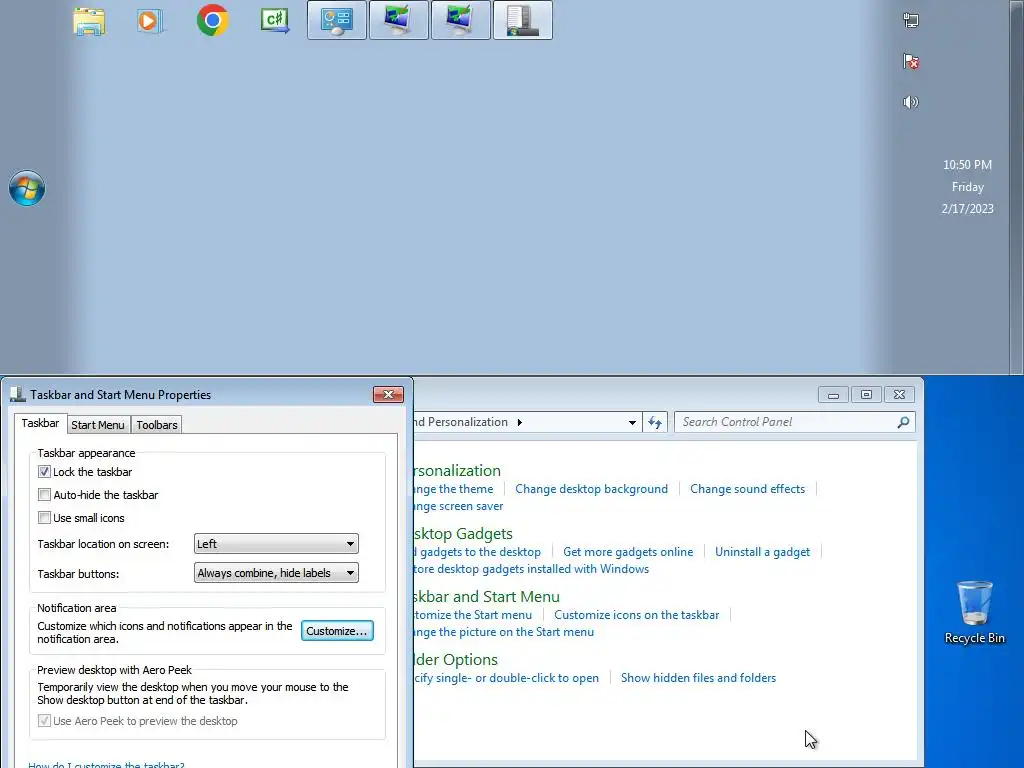Click the search magnifier in Control Panel
This screenshot has height=768, width=1024.
(x=903, y=423)
